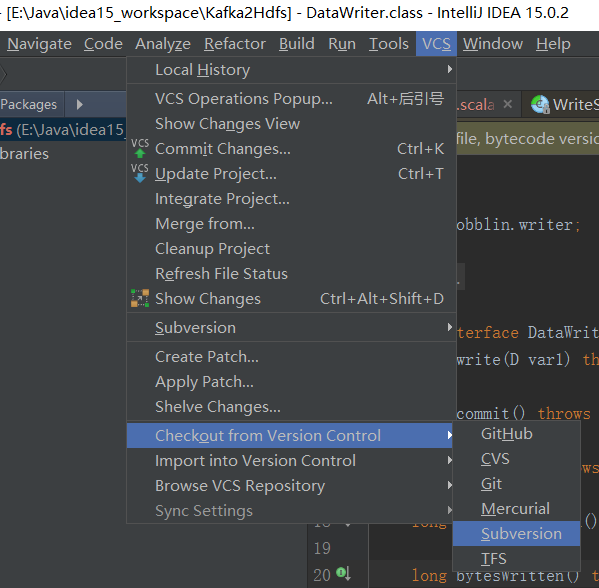Viewport: 599px width, 588px height.
Task: Open the Code menu
Action: coord(103,44)
